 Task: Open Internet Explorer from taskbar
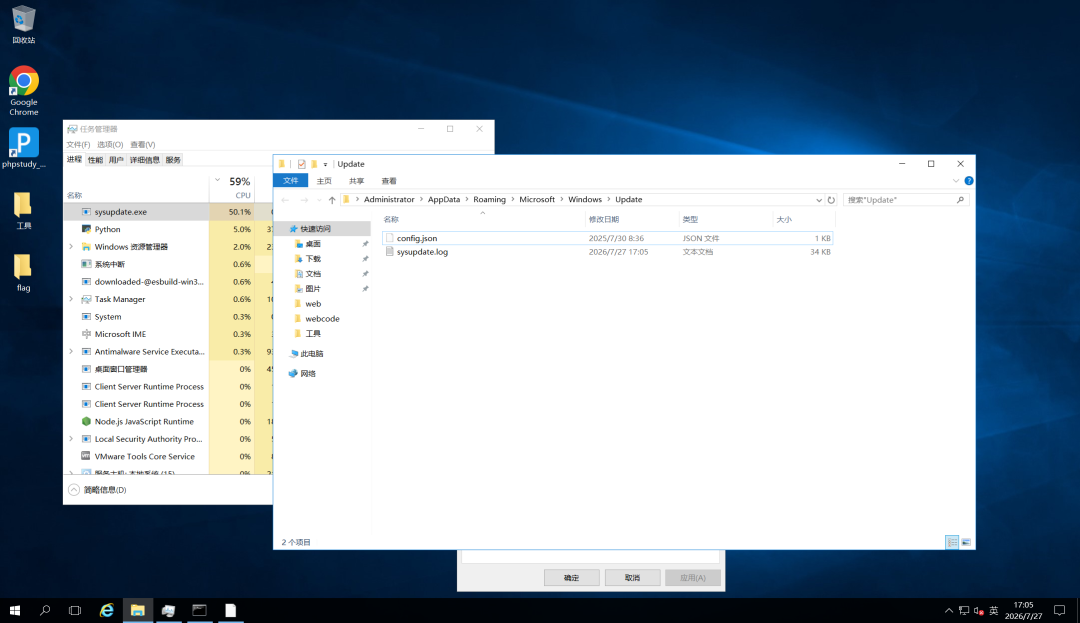tap(107, 611)
